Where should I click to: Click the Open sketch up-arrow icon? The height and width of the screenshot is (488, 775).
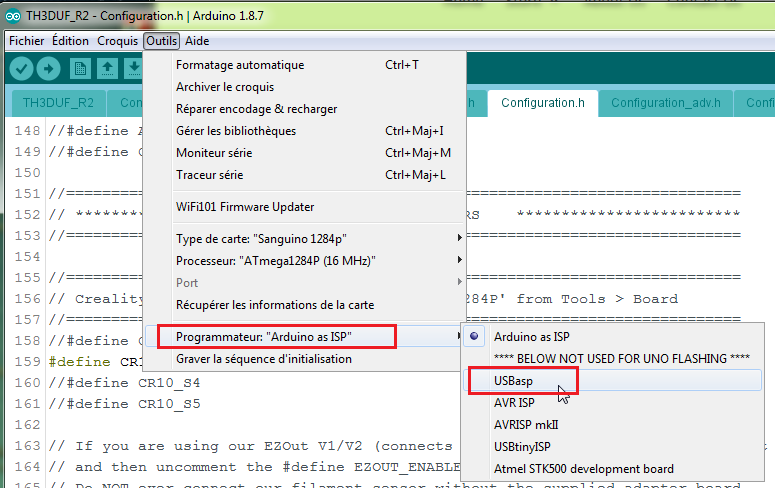coord(107,68)
